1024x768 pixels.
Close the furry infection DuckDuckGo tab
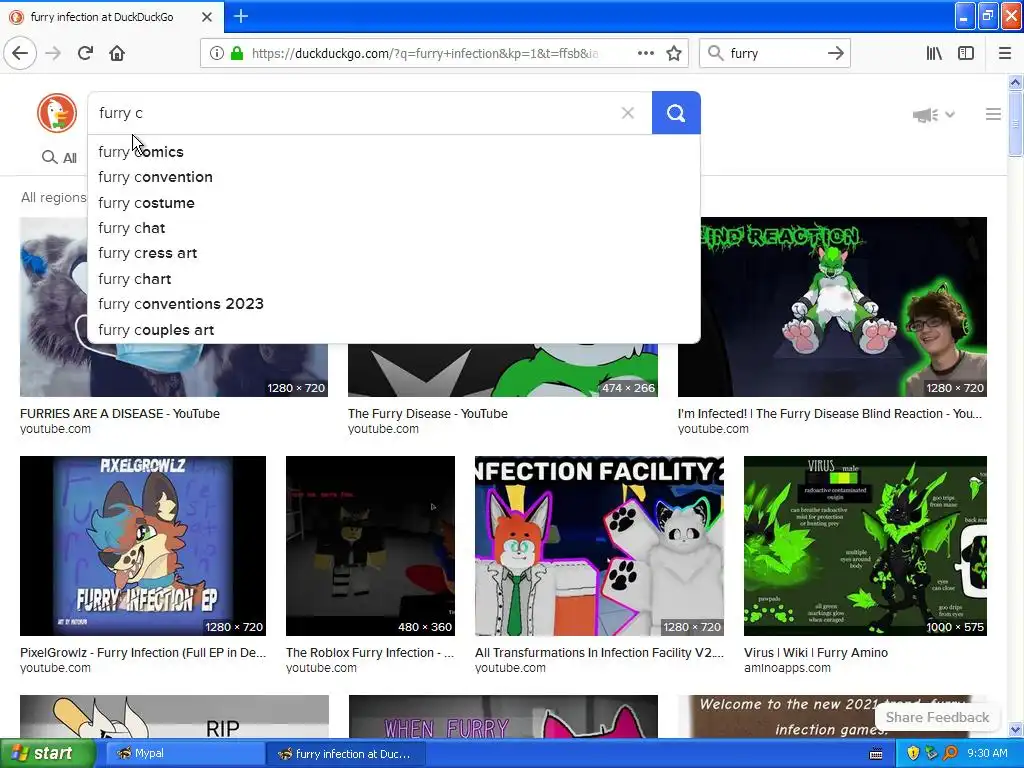pyautogui.click(x=206, y=17)
